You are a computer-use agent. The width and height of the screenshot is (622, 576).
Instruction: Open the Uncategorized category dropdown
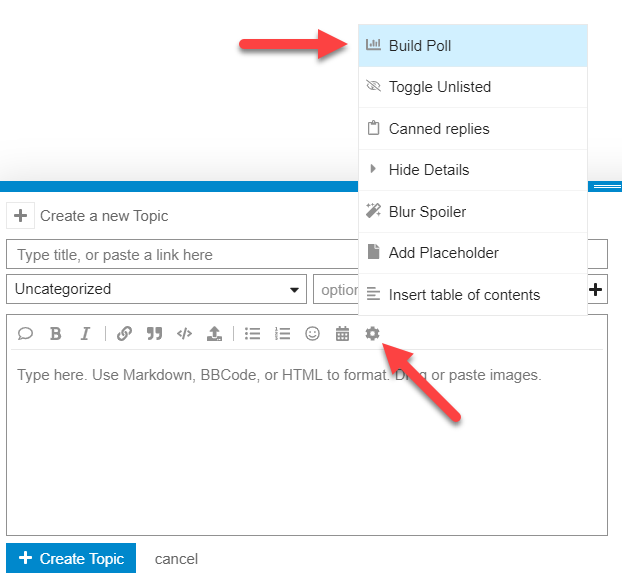tap(156, 289)
